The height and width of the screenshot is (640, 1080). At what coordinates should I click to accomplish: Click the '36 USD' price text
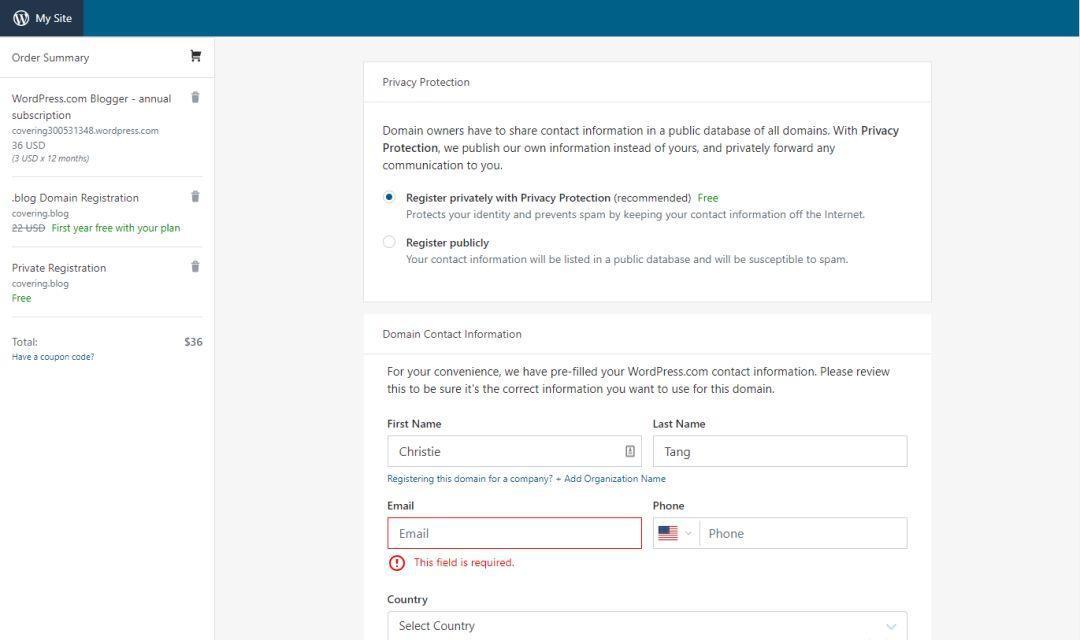click(x=28, y=145)
